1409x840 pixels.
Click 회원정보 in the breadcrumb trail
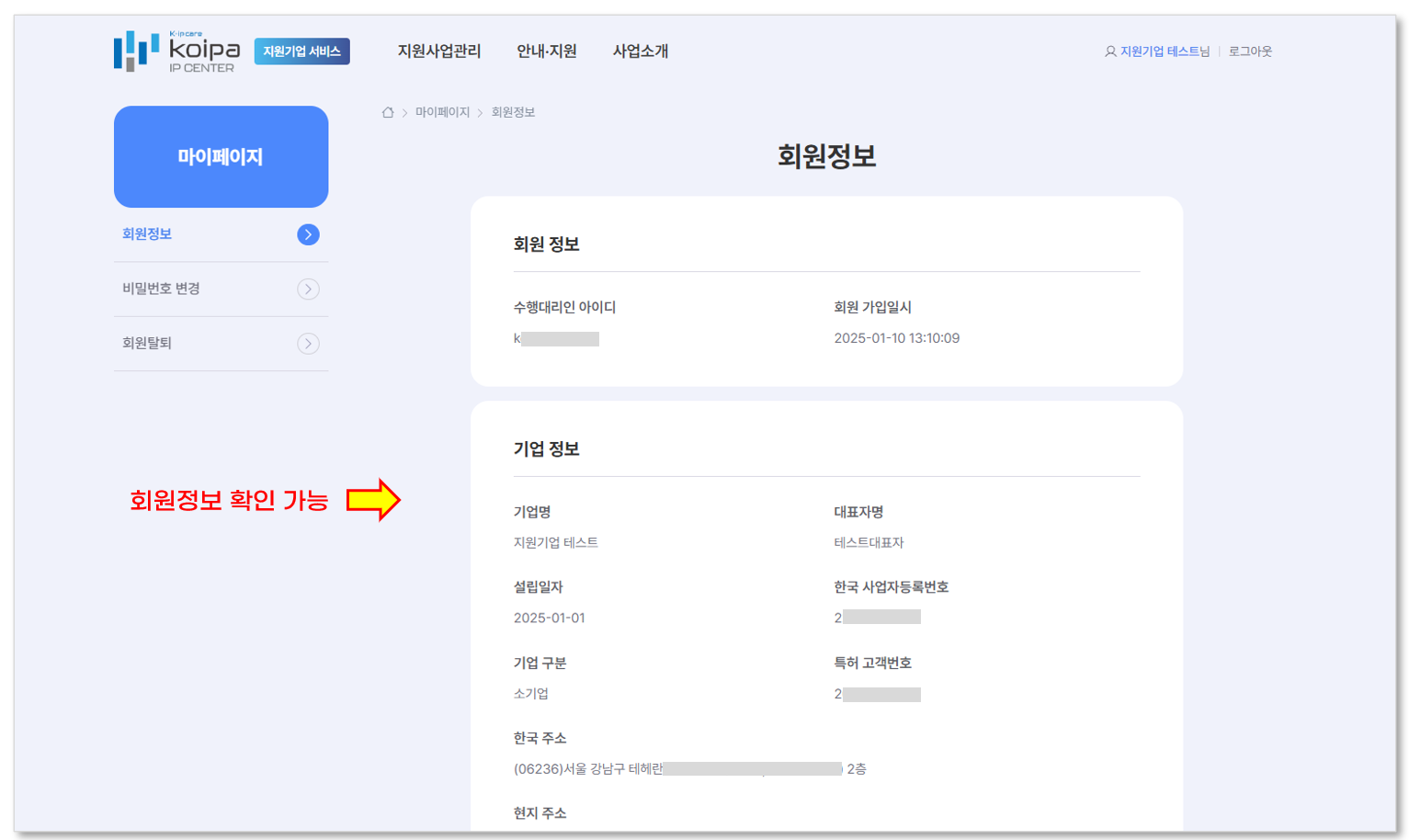(513, 112)
